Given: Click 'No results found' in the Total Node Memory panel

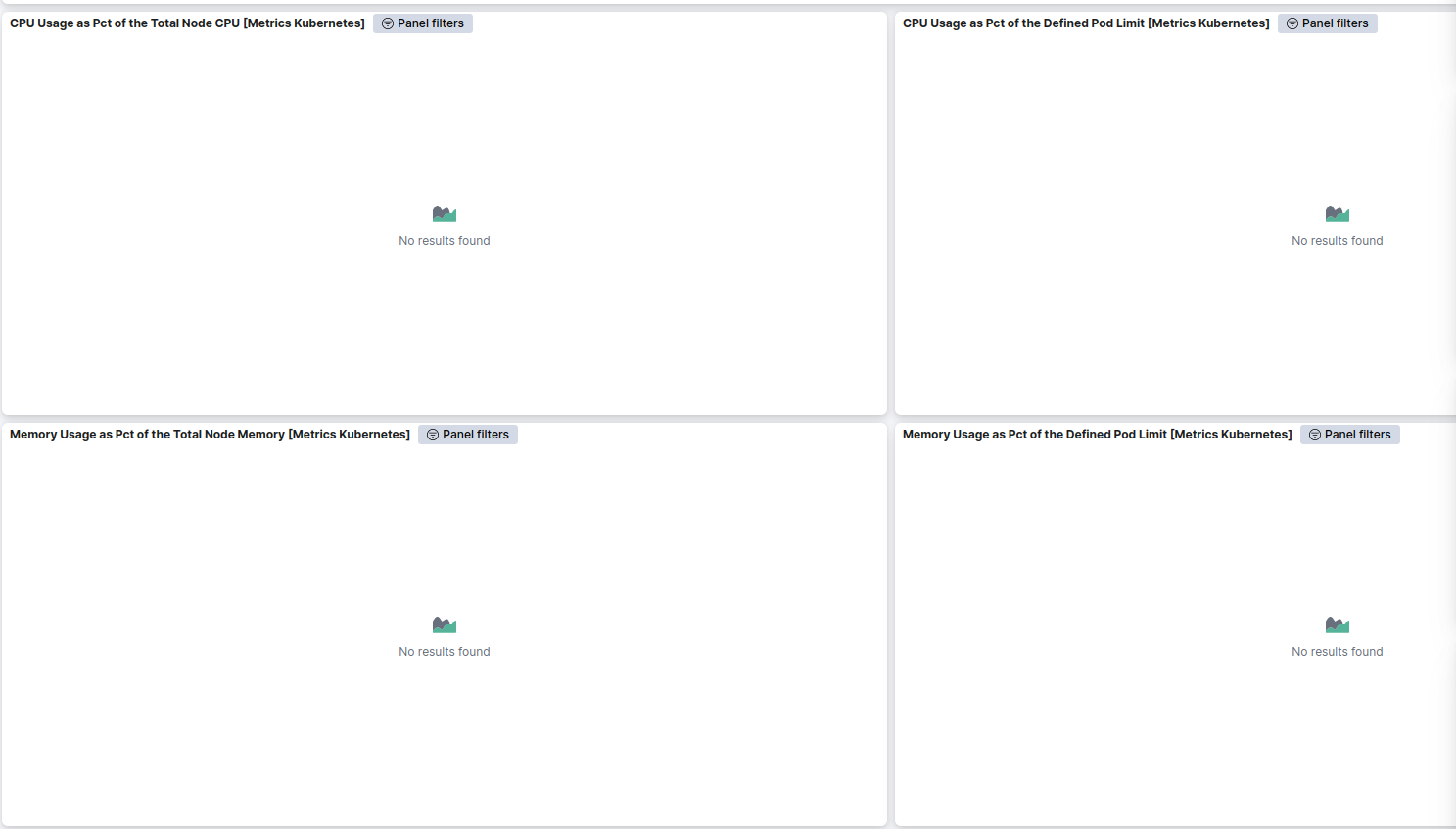Looking at the screenshot, I should click(x=445, y=652).
